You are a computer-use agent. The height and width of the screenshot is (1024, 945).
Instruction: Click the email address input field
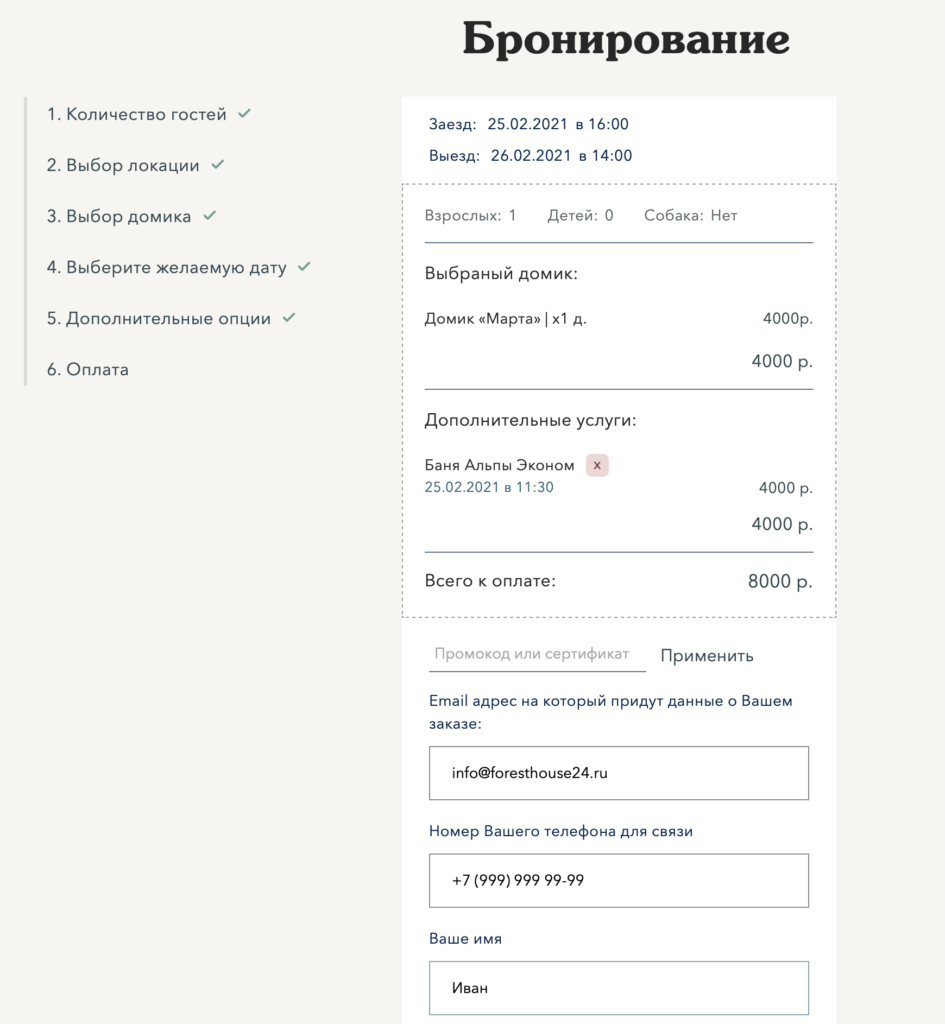pyautogui.click(x=618, y=773)
